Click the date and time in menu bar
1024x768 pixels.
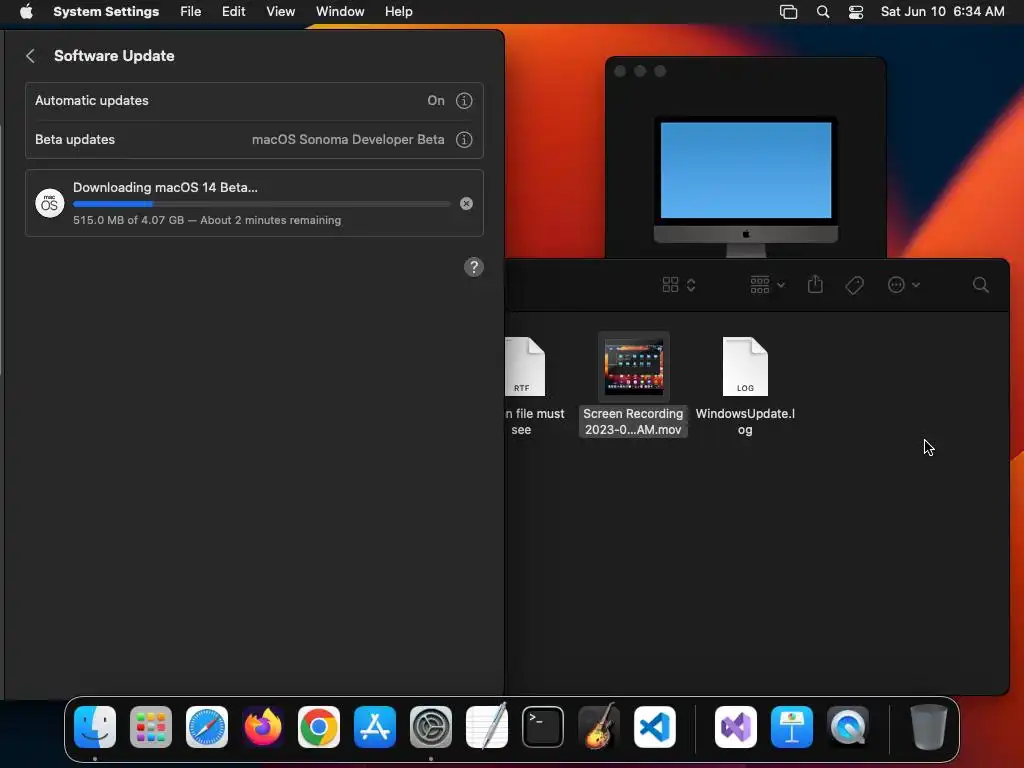click(x=942, y=12)
